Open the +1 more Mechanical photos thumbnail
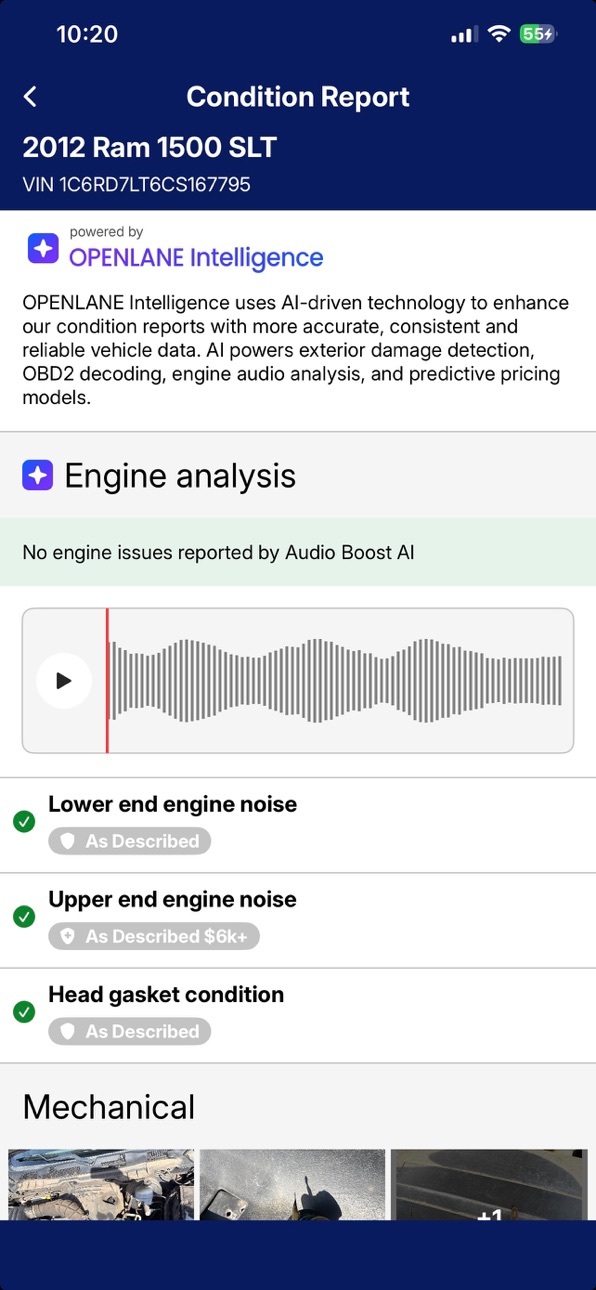Image resolution: width=596 pixels, height=1290 pixels. [x=489, y=1185]
